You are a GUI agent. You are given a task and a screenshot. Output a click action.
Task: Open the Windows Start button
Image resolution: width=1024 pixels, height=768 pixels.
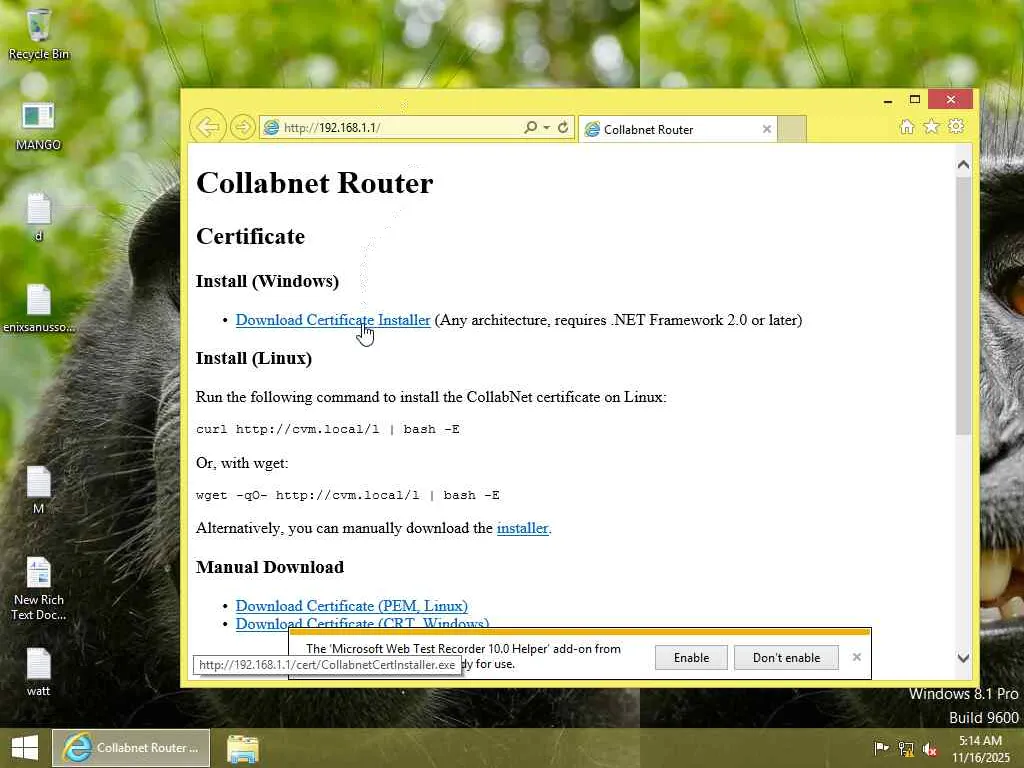(25, 748)
